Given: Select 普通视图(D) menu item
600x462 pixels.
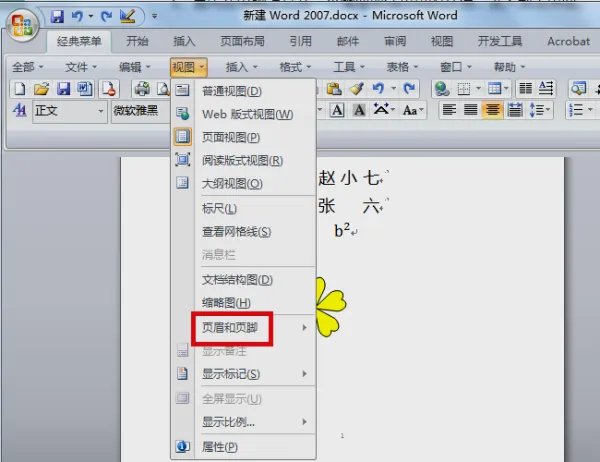Looking at the screenshot, I should click(244, 91).
